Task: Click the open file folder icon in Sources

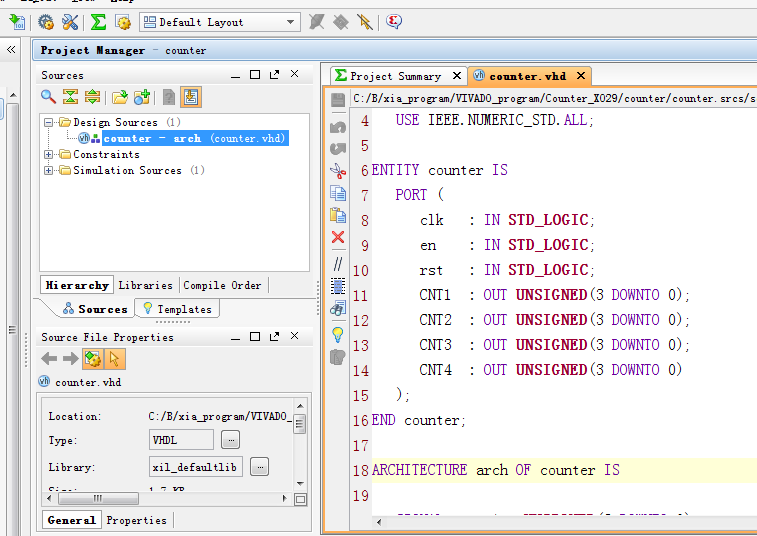Action: click(x=120, y=97)
